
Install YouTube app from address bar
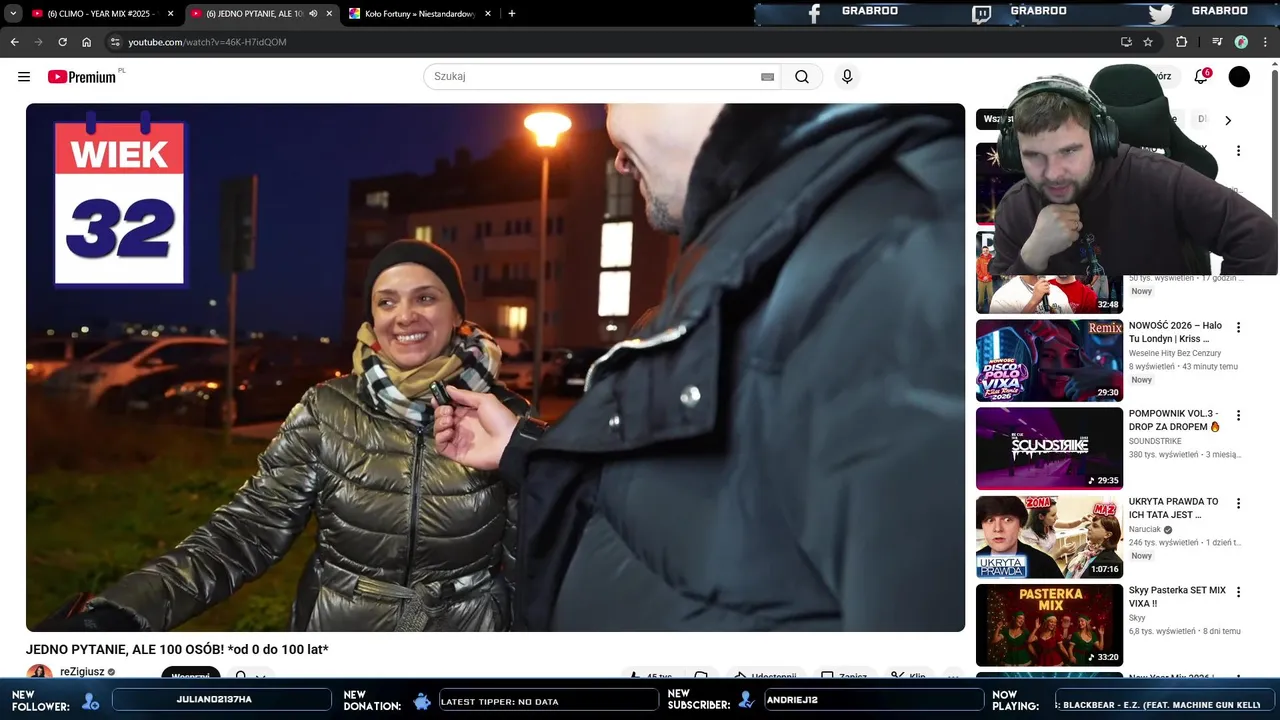click(x=1126, y=42)
